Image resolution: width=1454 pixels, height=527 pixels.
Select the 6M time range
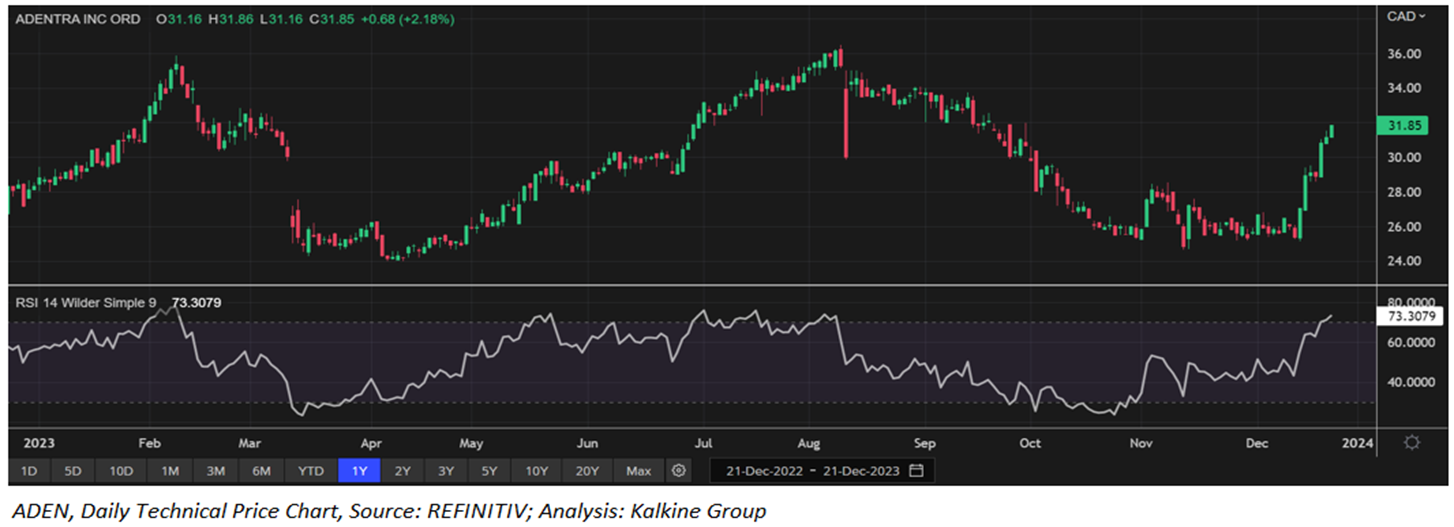[261, 470]
